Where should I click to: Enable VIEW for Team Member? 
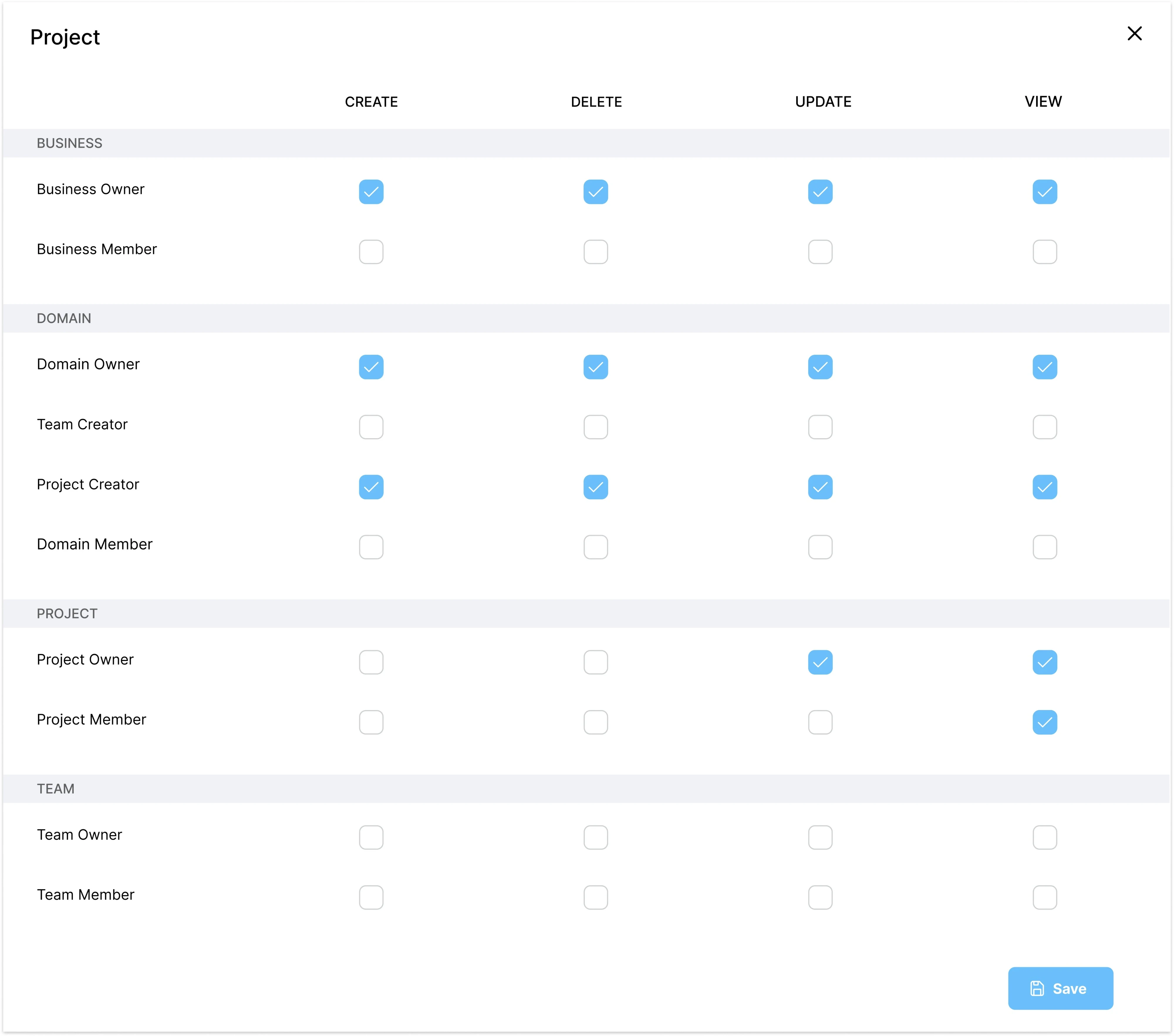1045,897
